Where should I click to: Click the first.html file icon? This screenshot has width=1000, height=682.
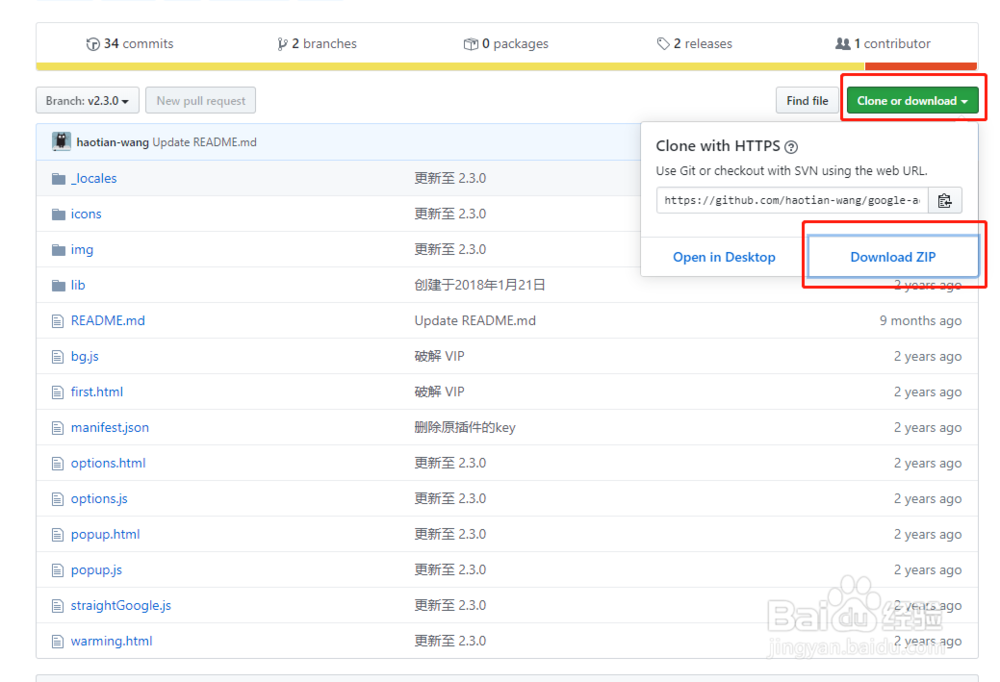coord(58,392)
